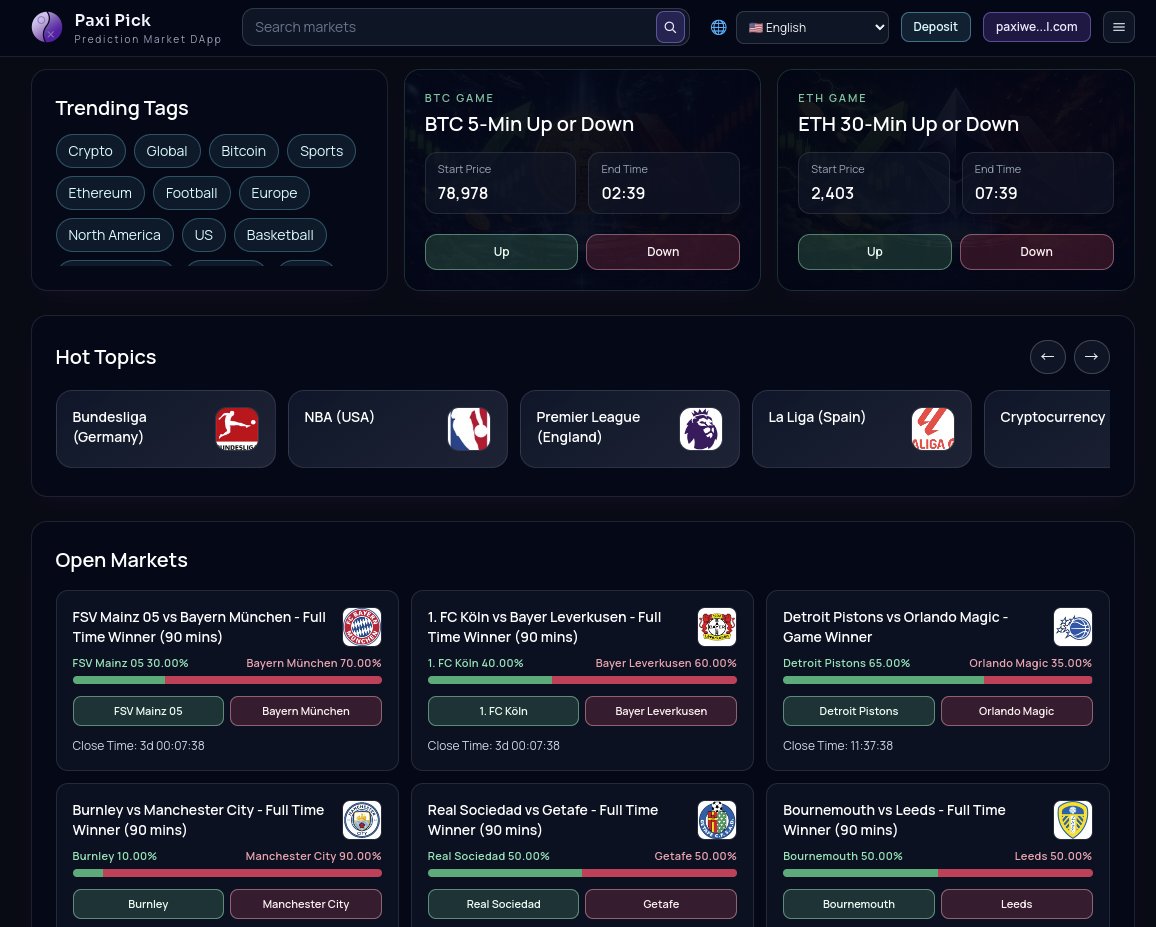Select the Basketball trending tag
This screenshot has width=1156, height=927.
pyautogui.click(x=280, y=235)
